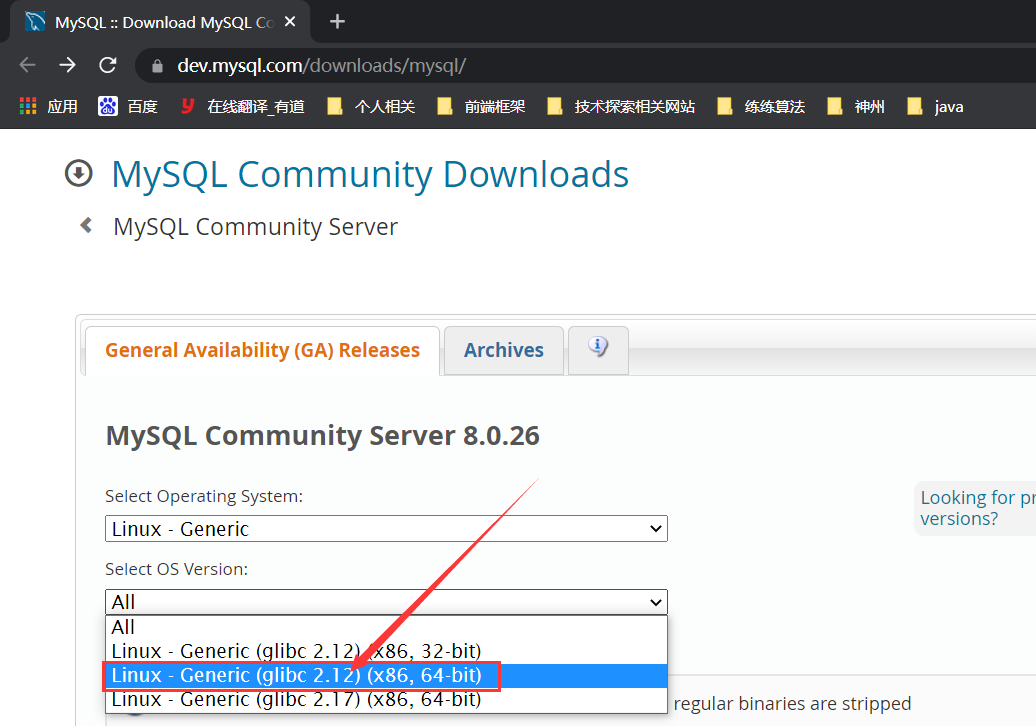Open the Select OS Version dropdown
1036x726 pixels.
pyautogui.click(x=386, y=601)
